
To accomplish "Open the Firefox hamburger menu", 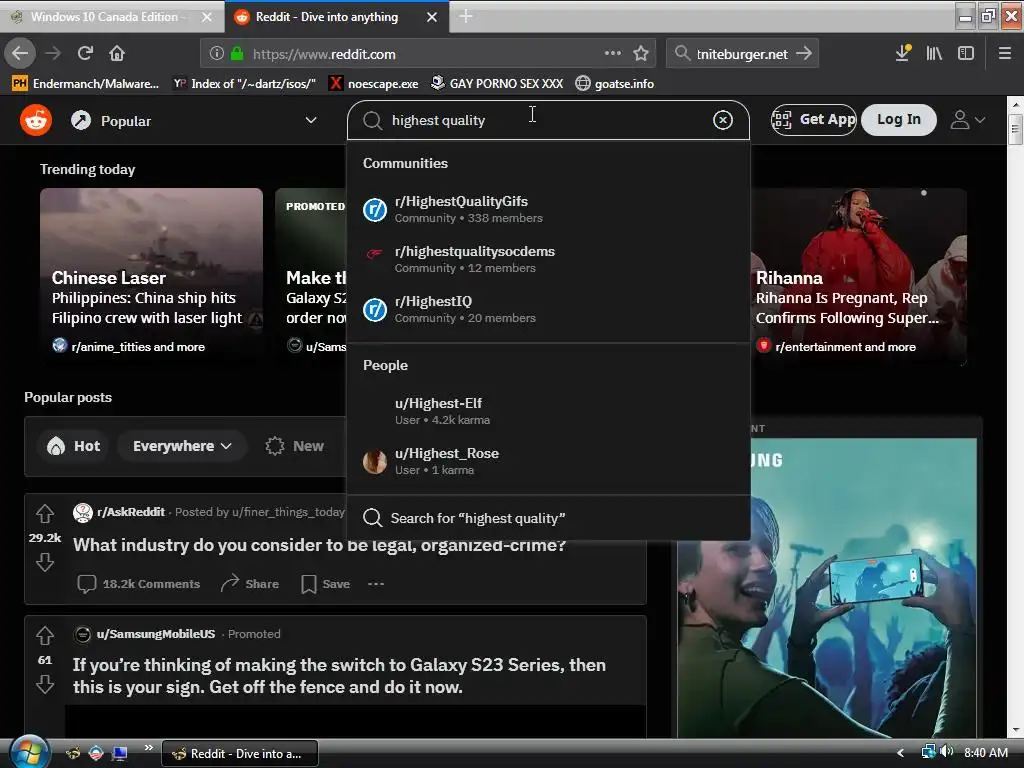I will pyautogui.click(x=1005, y=54).
